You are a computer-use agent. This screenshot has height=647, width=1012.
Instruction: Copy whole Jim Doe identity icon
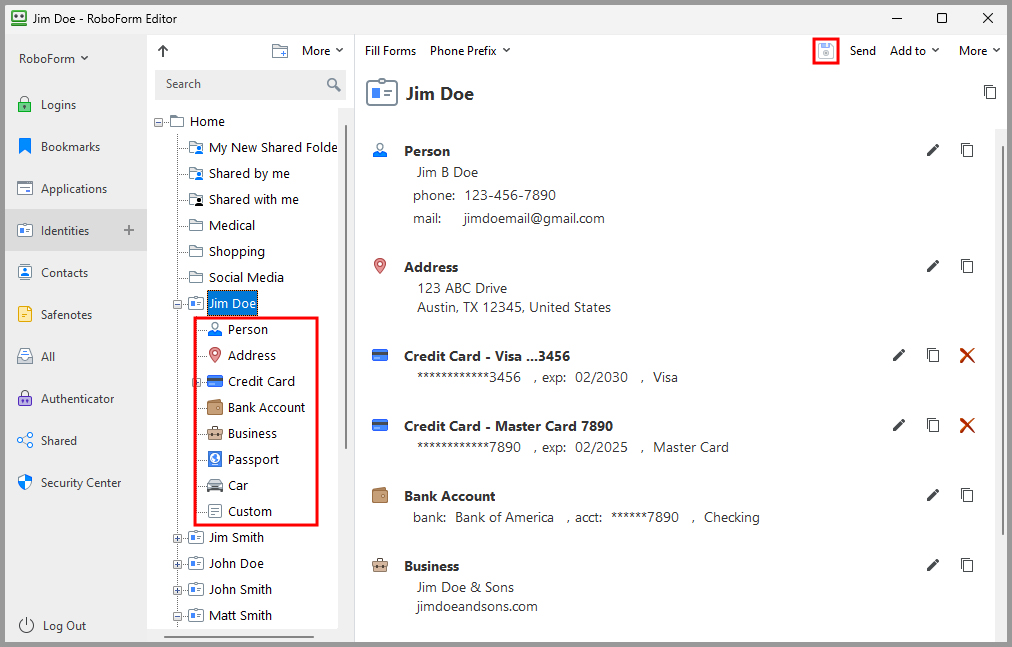coord(989,92)
